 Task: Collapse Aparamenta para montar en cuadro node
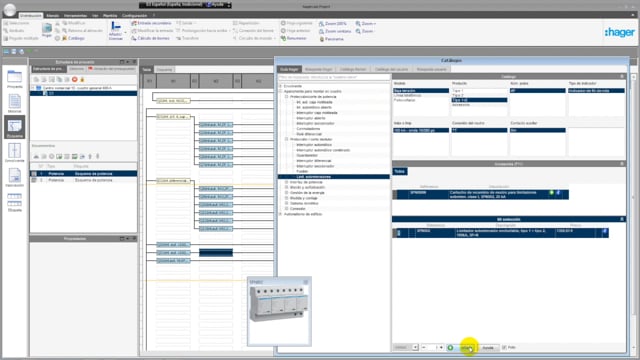coord(280,91)
